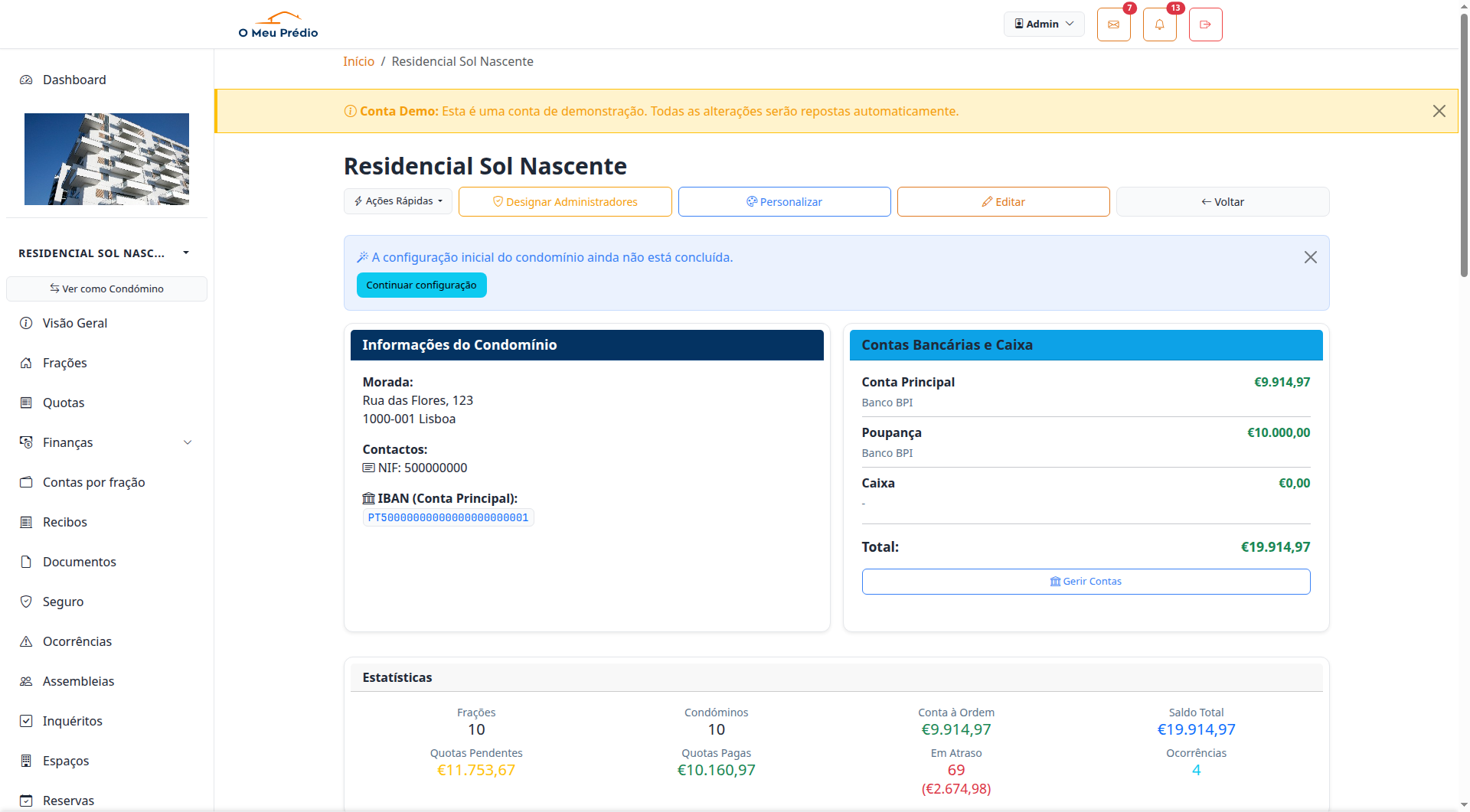This screenshot has width=1470, height=812.
Task: Expand the Finanças submenu chevron
Action: (x=188, y=442)
